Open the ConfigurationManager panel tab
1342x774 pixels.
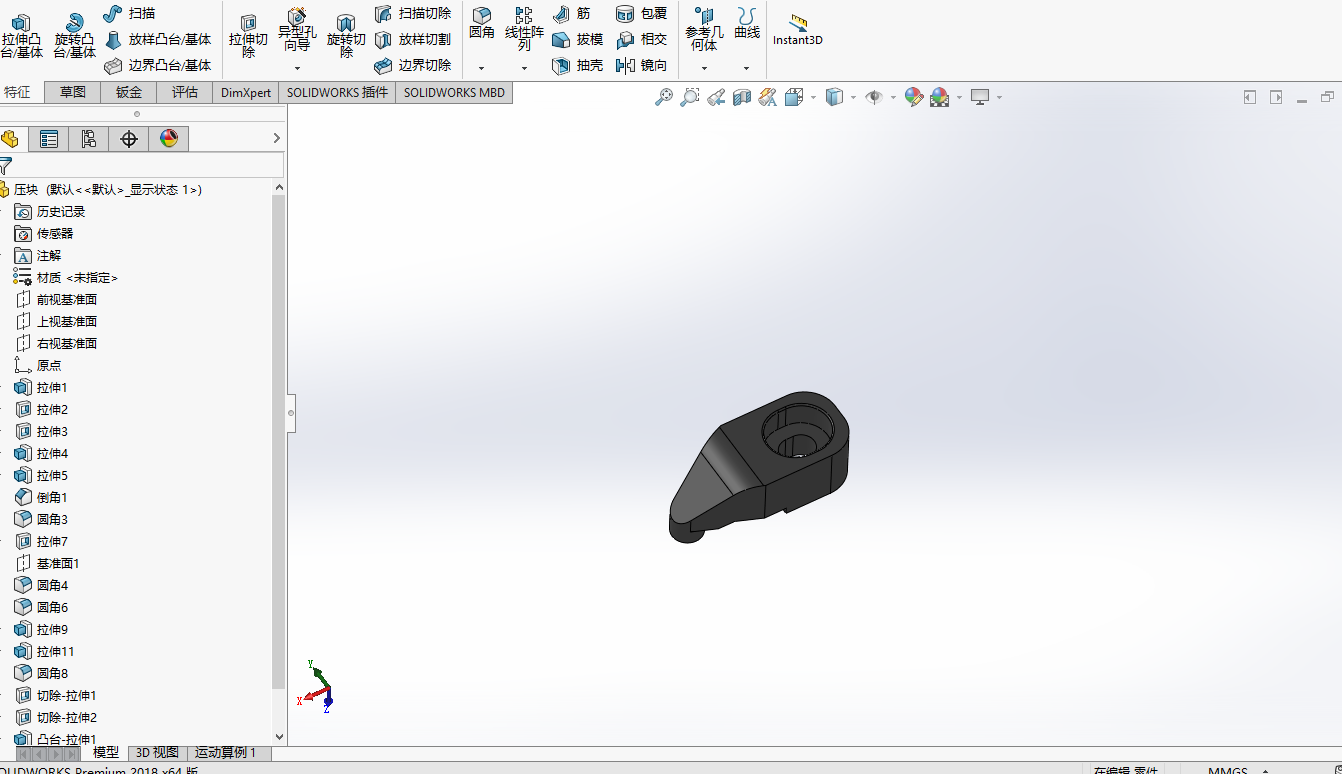pos(89,139)
